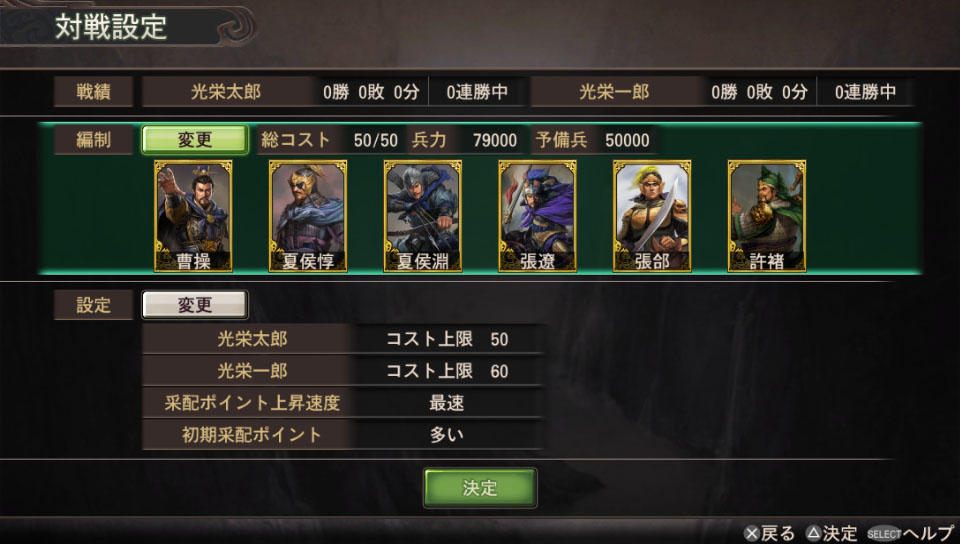Screen dimensions: 960x544
Task: Choose the 許褚 officer card
Action: [x=767, y=216]
